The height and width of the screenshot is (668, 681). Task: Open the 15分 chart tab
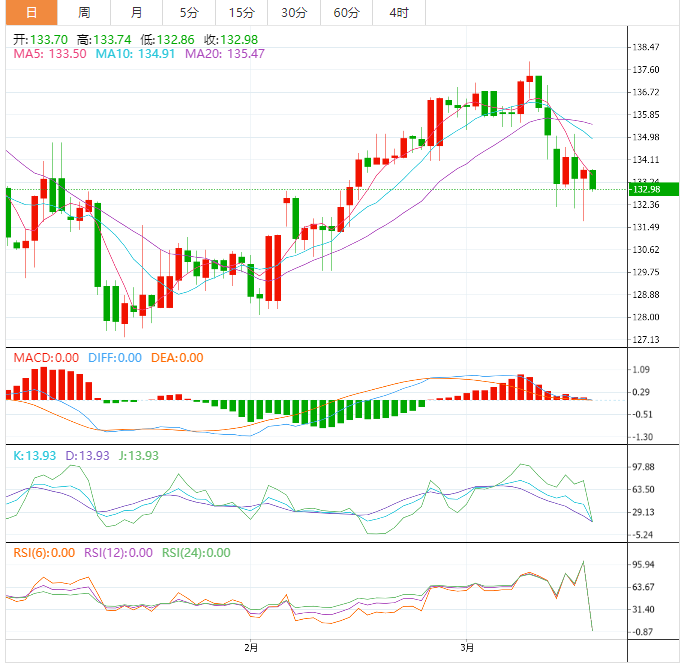241,13
